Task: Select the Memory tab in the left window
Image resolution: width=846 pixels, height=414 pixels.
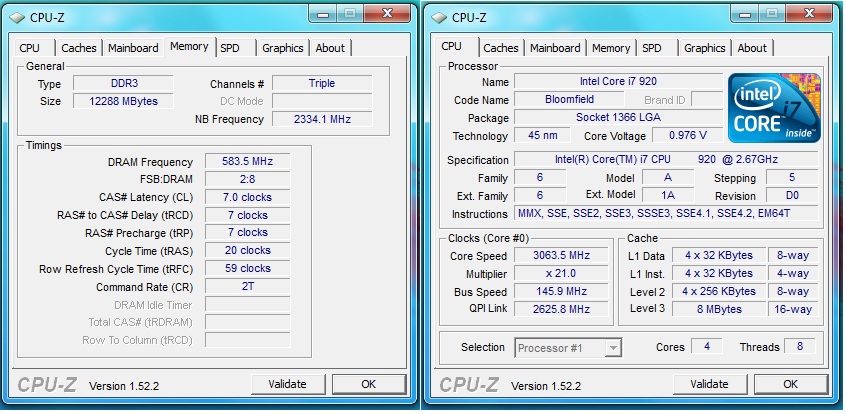Action: coord(189,46)
